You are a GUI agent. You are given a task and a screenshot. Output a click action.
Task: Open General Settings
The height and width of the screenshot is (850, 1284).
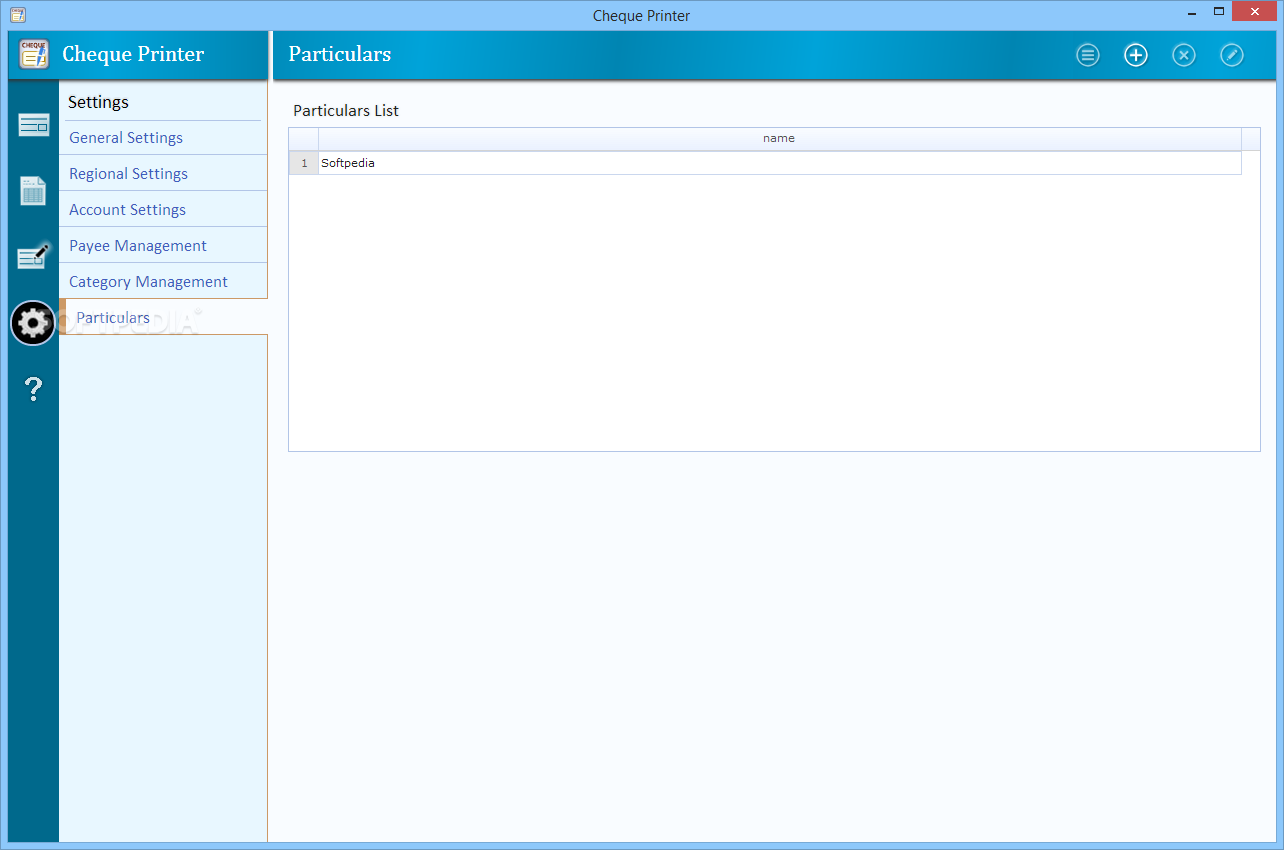(x=163, y=138)
